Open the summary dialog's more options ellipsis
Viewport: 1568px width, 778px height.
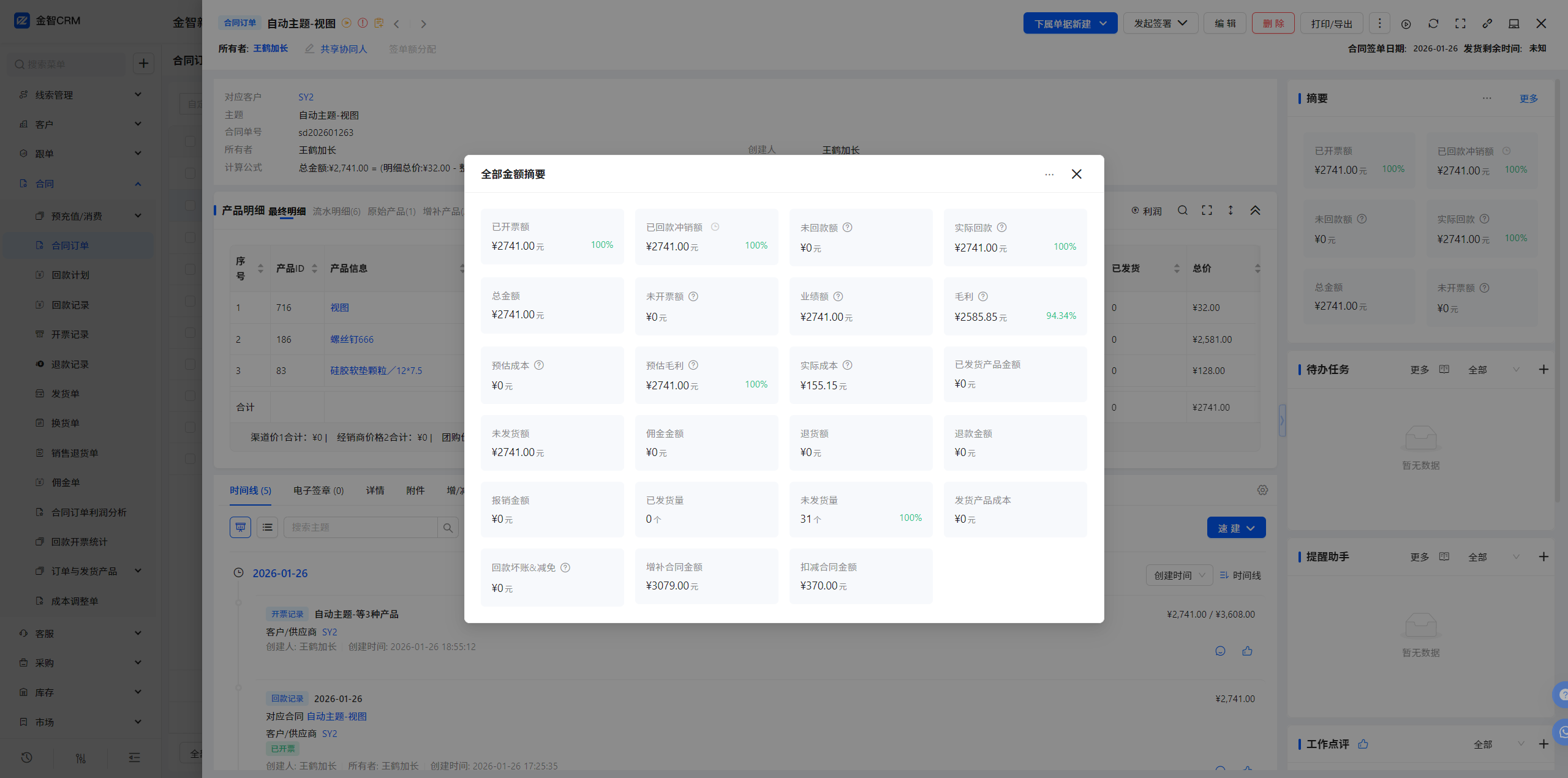[x=1049, y=174]
